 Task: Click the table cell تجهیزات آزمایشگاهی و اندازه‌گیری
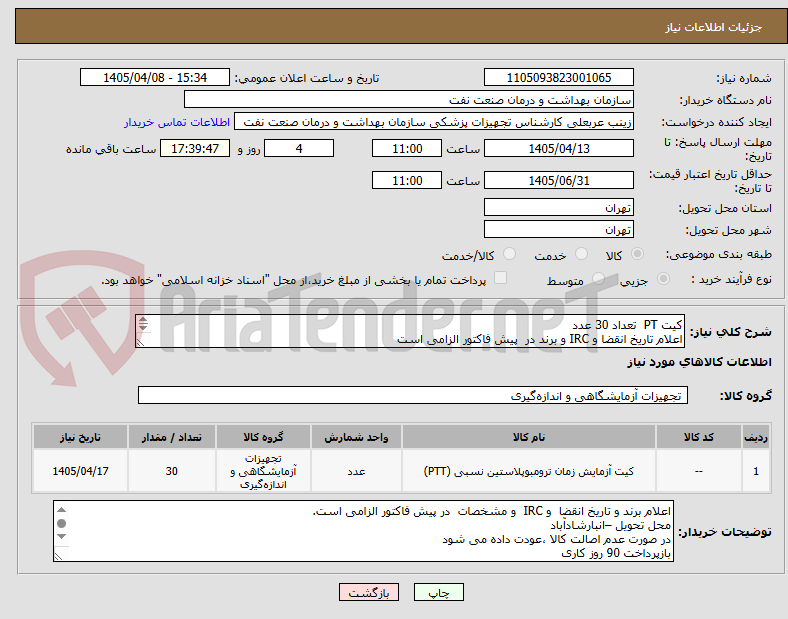tap(263, 471)
